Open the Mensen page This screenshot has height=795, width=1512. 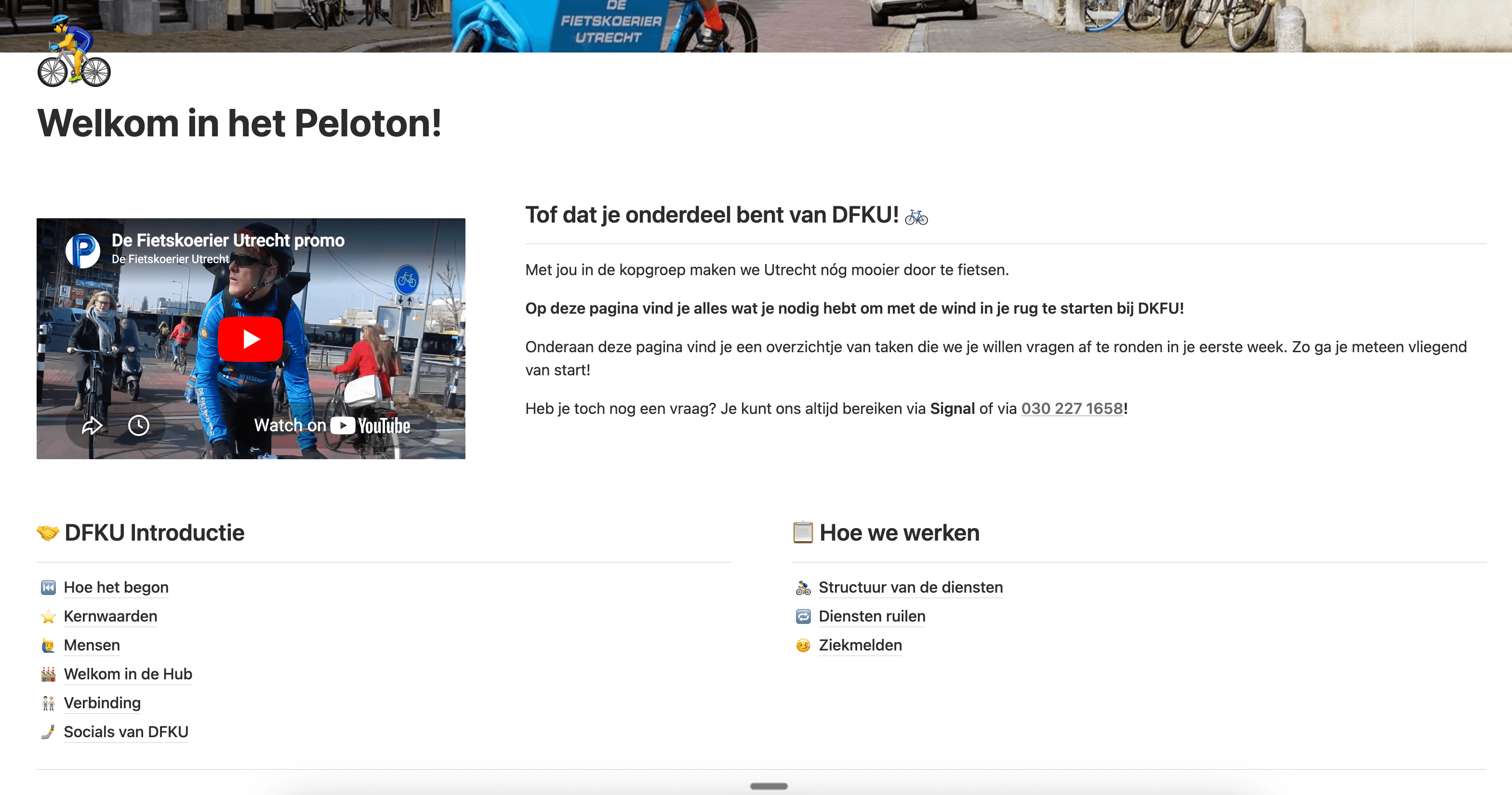pos(92,645)
